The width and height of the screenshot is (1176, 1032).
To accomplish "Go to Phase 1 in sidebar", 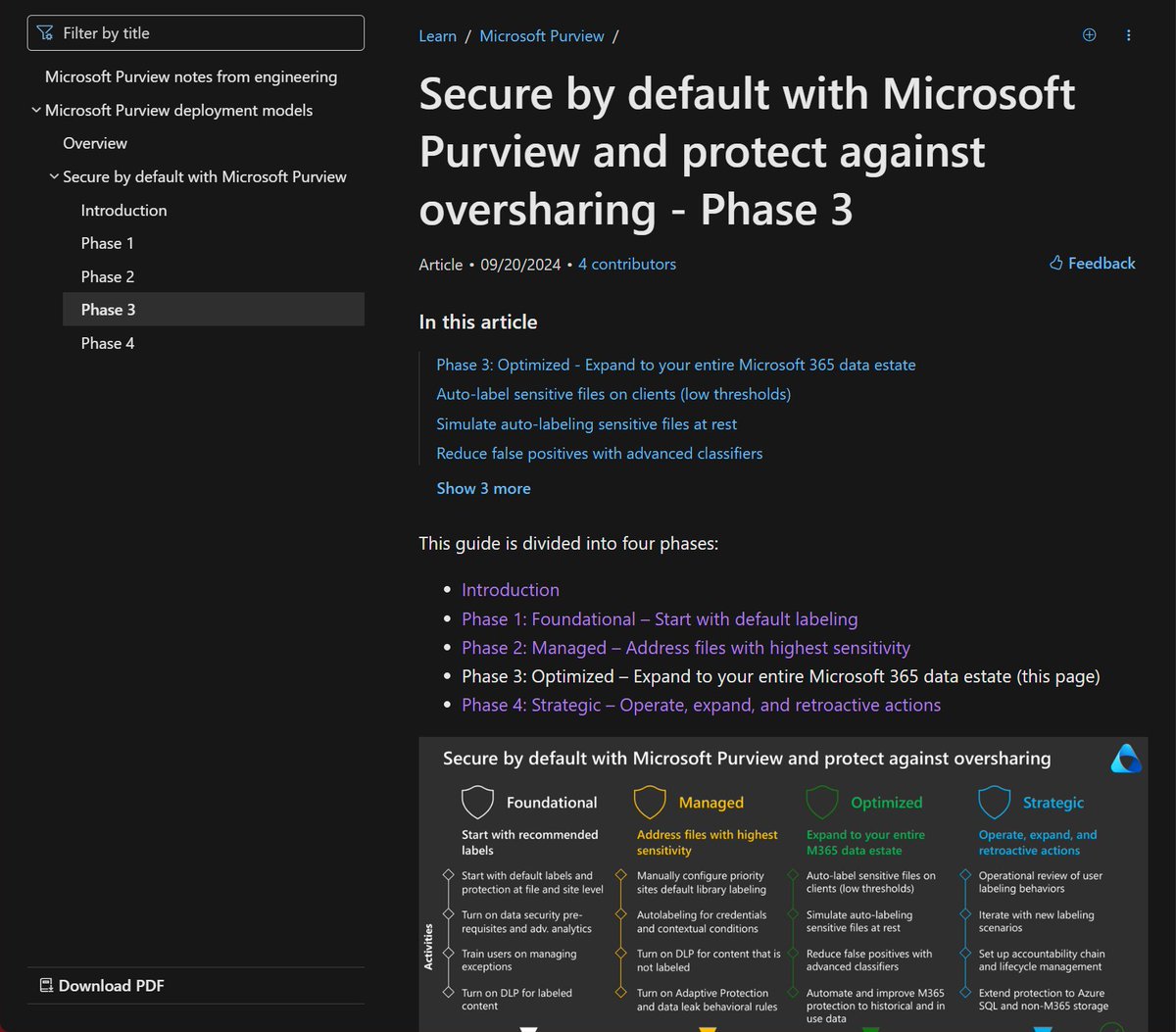I will [x=108, y=243].
